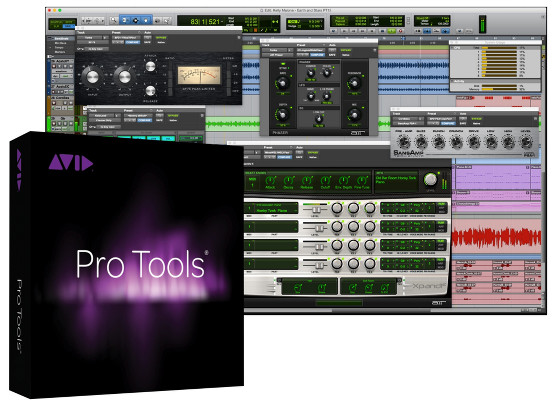Viewport: 560px width, 403px height.
Task: Click the red waveform audio clip
Action: pyautogui.click(x=496, y=237)
